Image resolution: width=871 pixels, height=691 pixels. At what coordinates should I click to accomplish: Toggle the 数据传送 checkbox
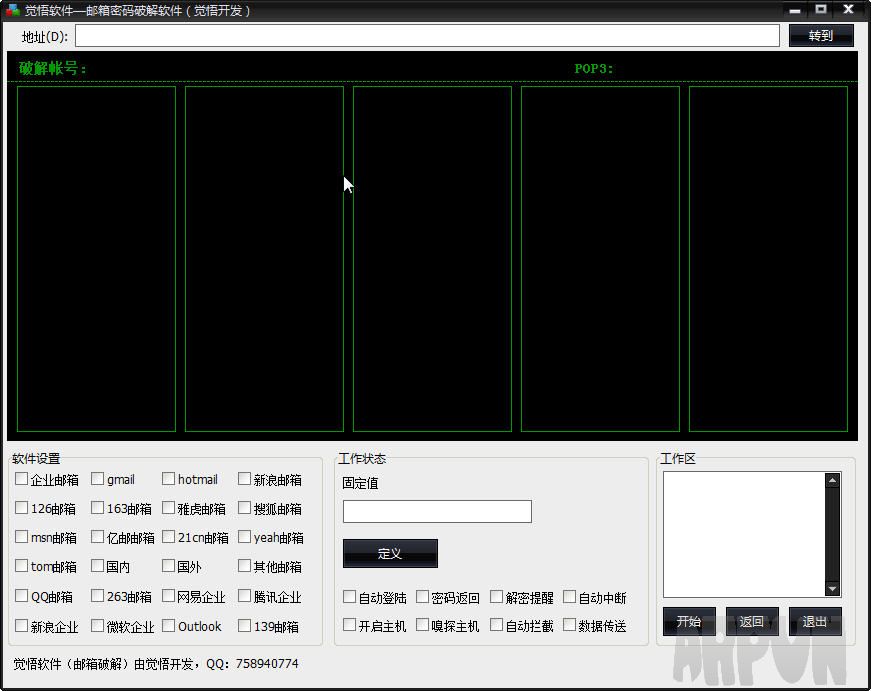tap(570, 625)
